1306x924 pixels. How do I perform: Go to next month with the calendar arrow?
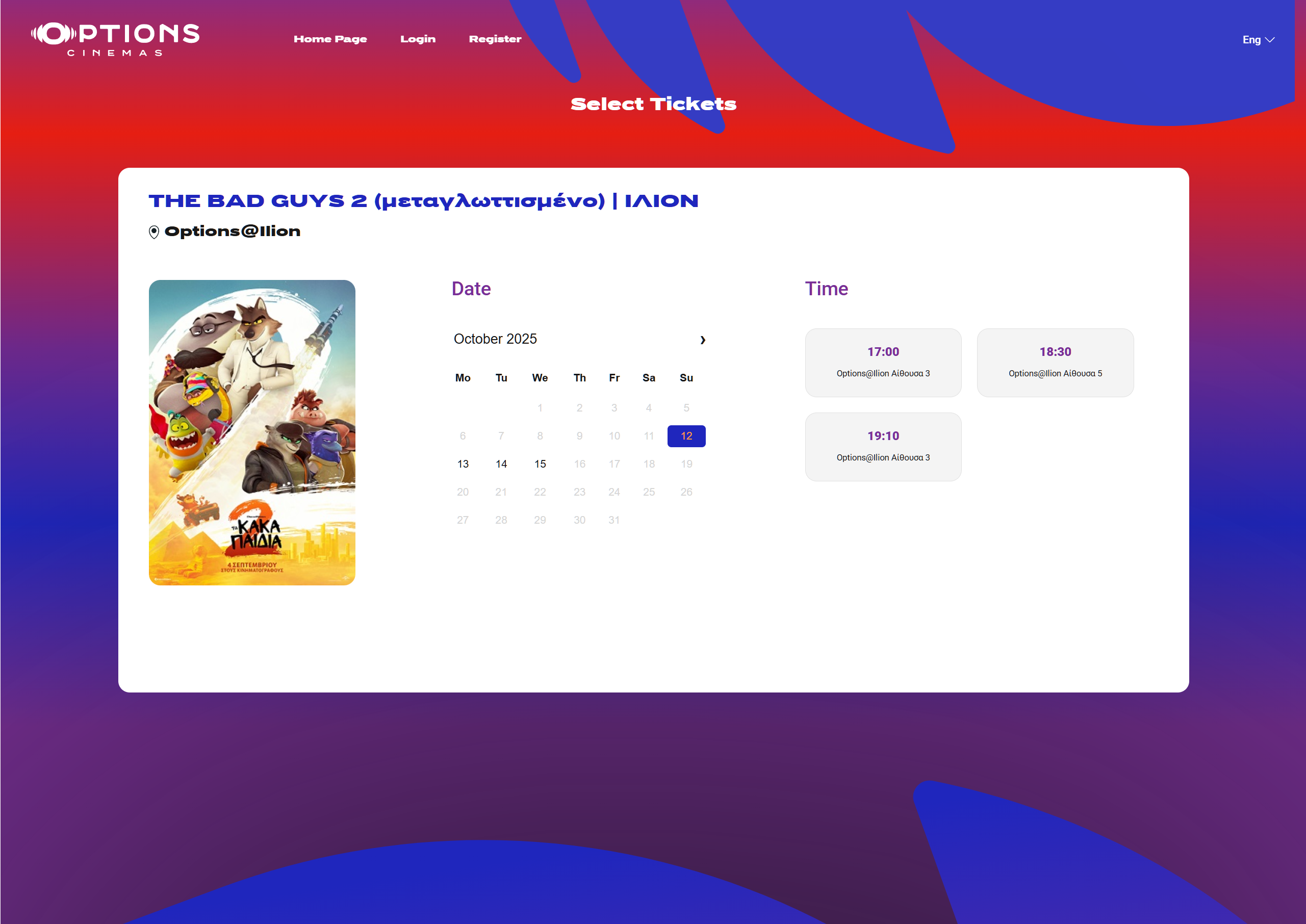702,340
